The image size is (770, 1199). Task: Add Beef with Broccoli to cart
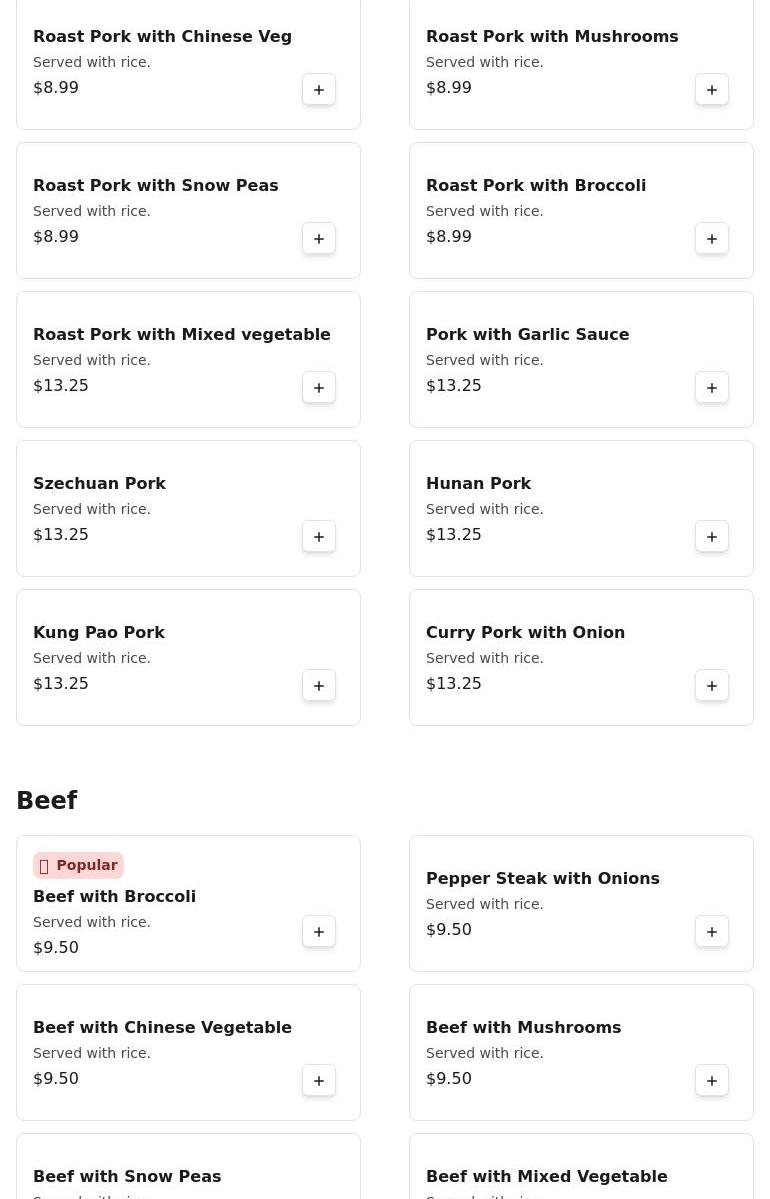[x=319, y=932]
